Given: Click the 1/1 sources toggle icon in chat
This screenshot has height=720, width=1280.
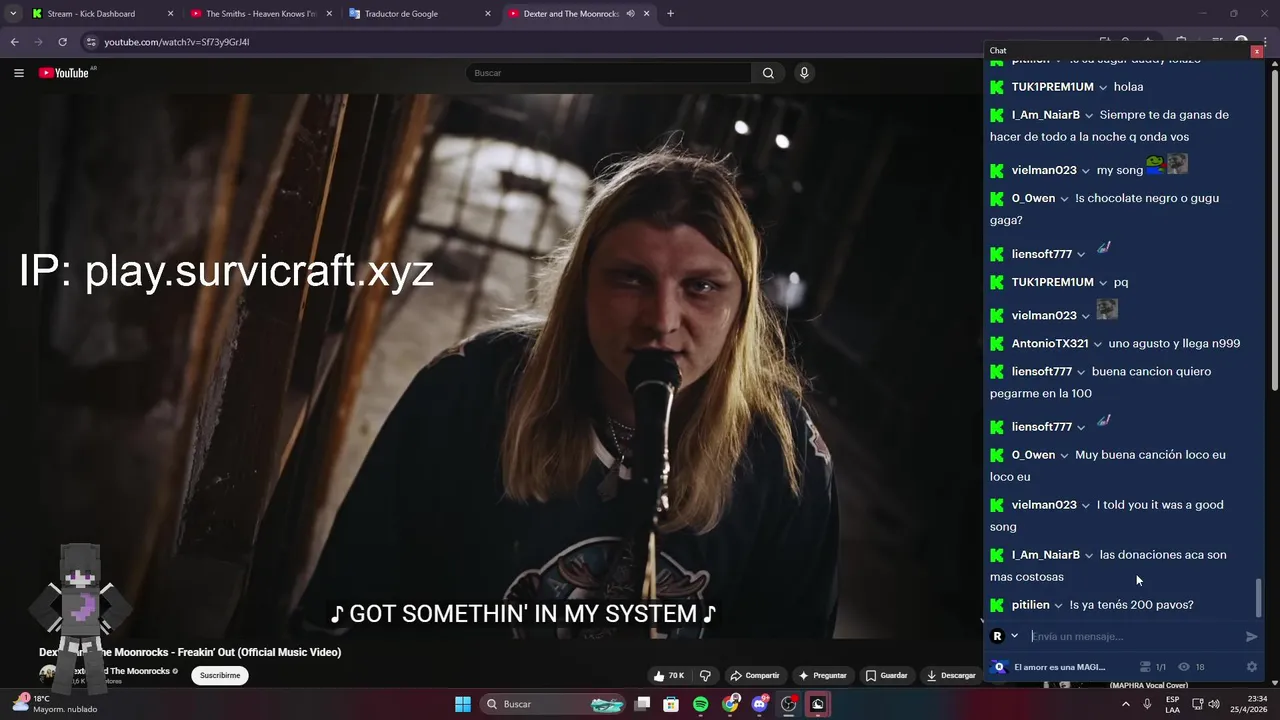Looking at the screenshot, I should coord(1145,667).
